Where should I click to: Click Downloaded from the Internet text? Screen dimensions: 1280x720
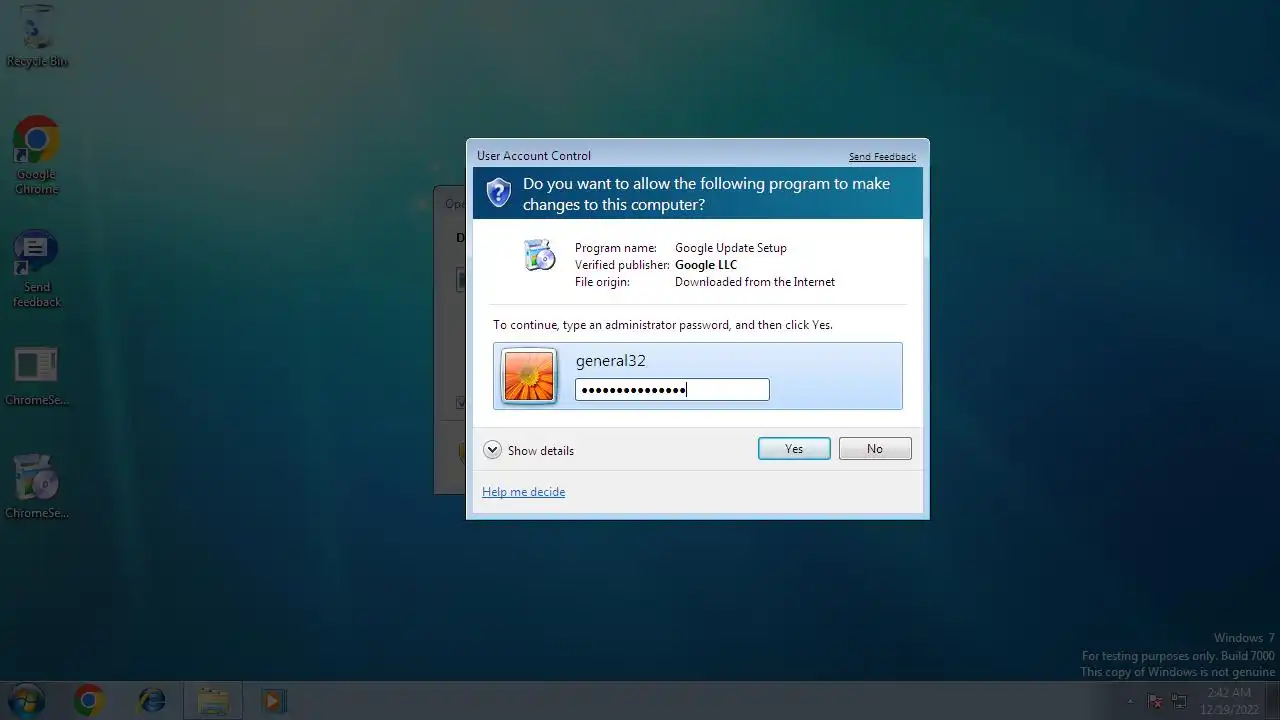755,282
